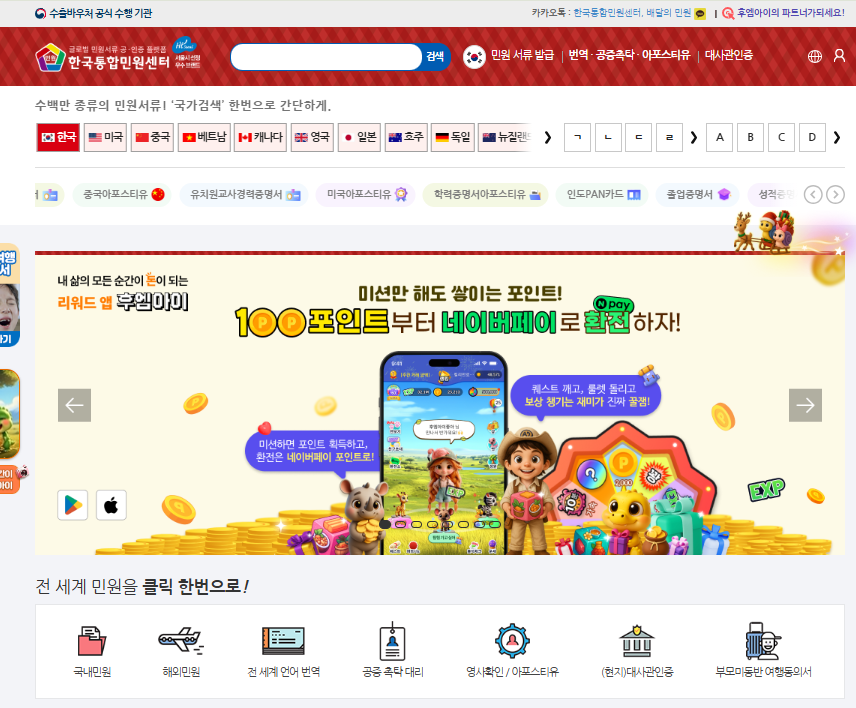This screenshot has height=708, width=856.
Task: Open the 번역·공증촉탁·아포스티유 menu
Action: (629, 55)
